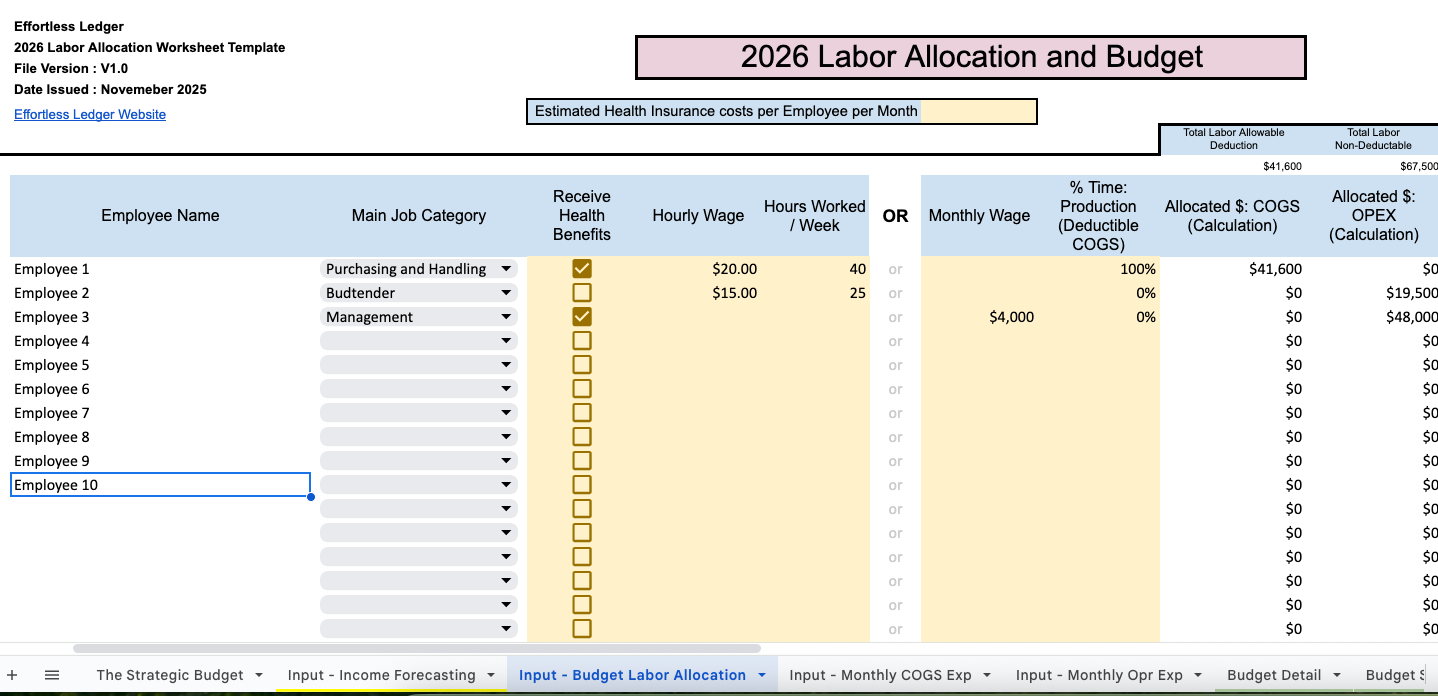Switch to The Strategic Budget sheet
Viewport: 1438px width, 696px height.
pyautogui.click(x=170, y=675)
